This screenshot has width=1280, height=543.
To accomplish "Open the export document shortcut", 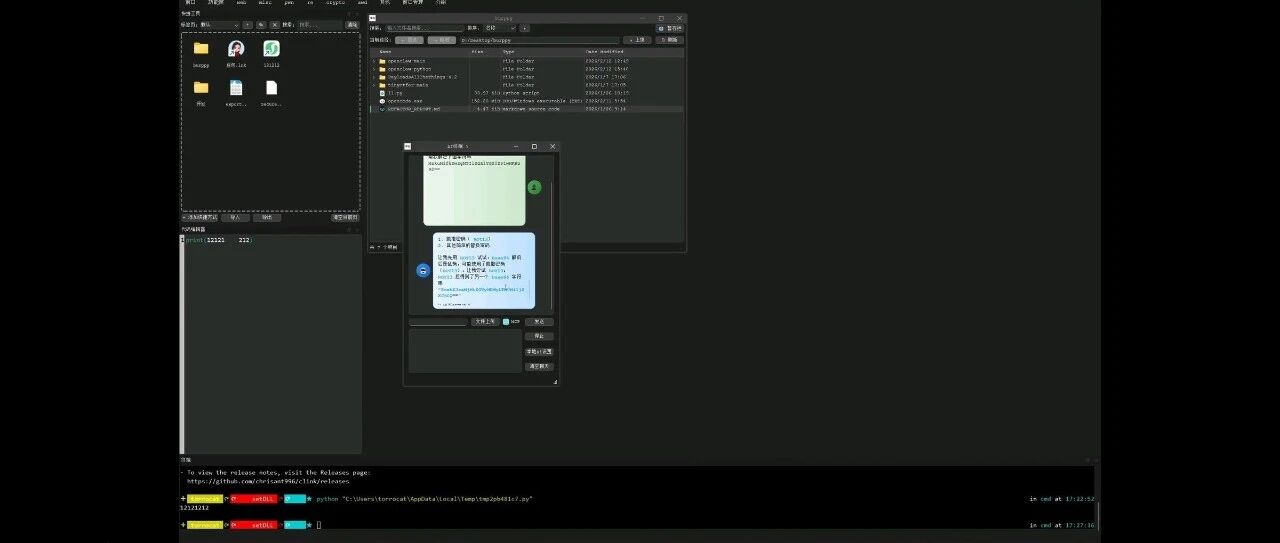I will coord(236,93).
